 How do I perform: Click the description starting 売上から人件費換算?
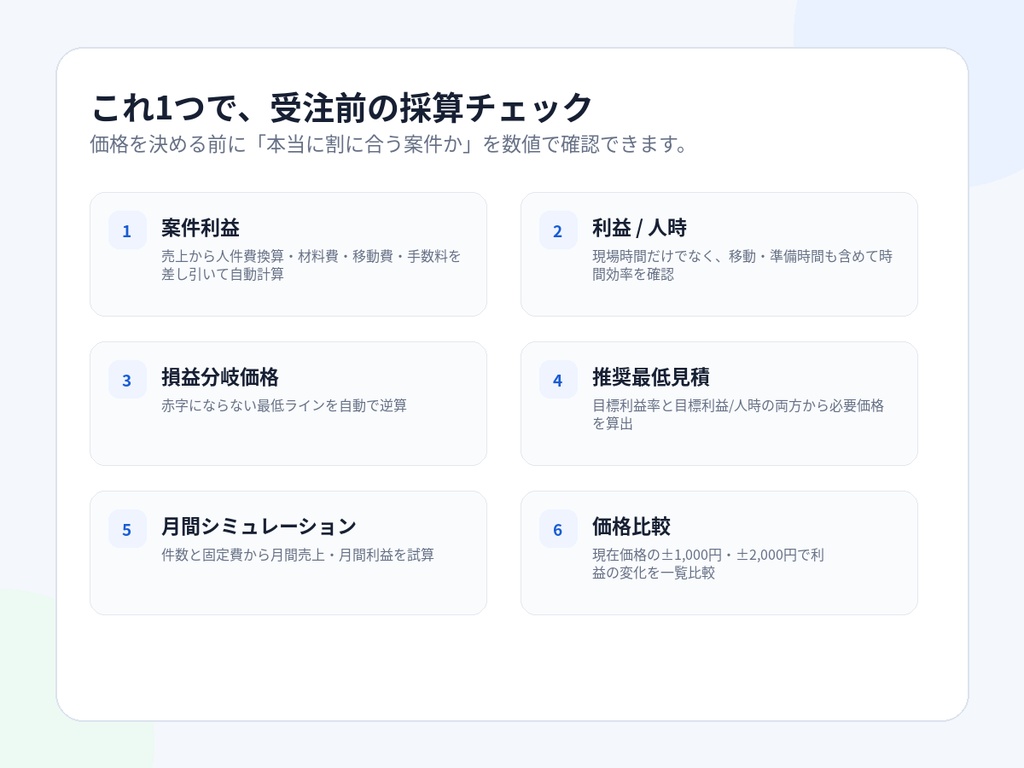coord(311,265)
